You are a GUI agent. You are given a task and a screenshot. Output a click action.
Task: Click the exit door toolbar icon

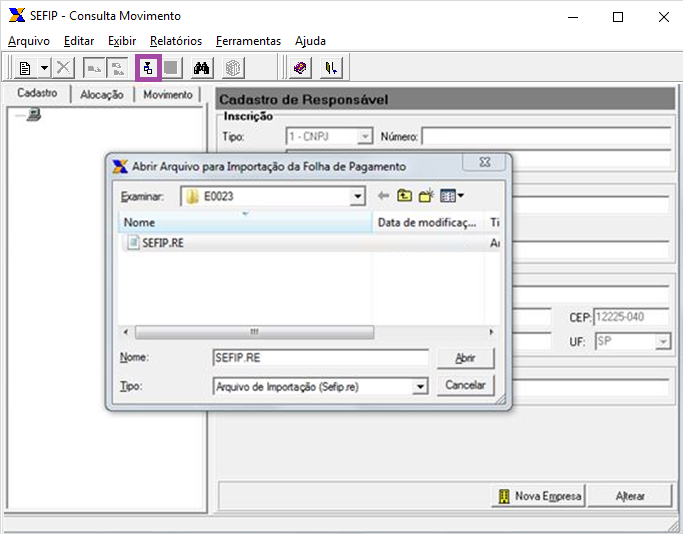331,68
